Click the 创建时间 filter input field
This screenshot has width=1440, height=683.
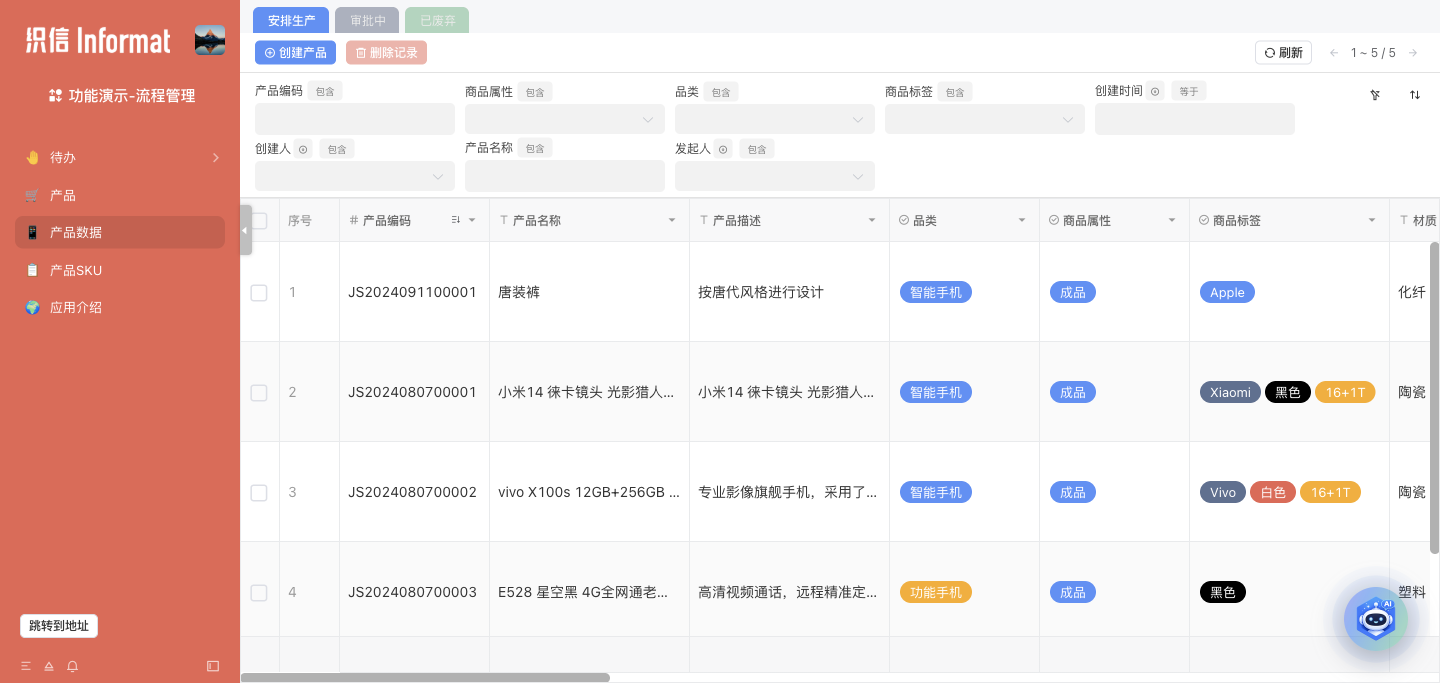(x=1195, y=119)
